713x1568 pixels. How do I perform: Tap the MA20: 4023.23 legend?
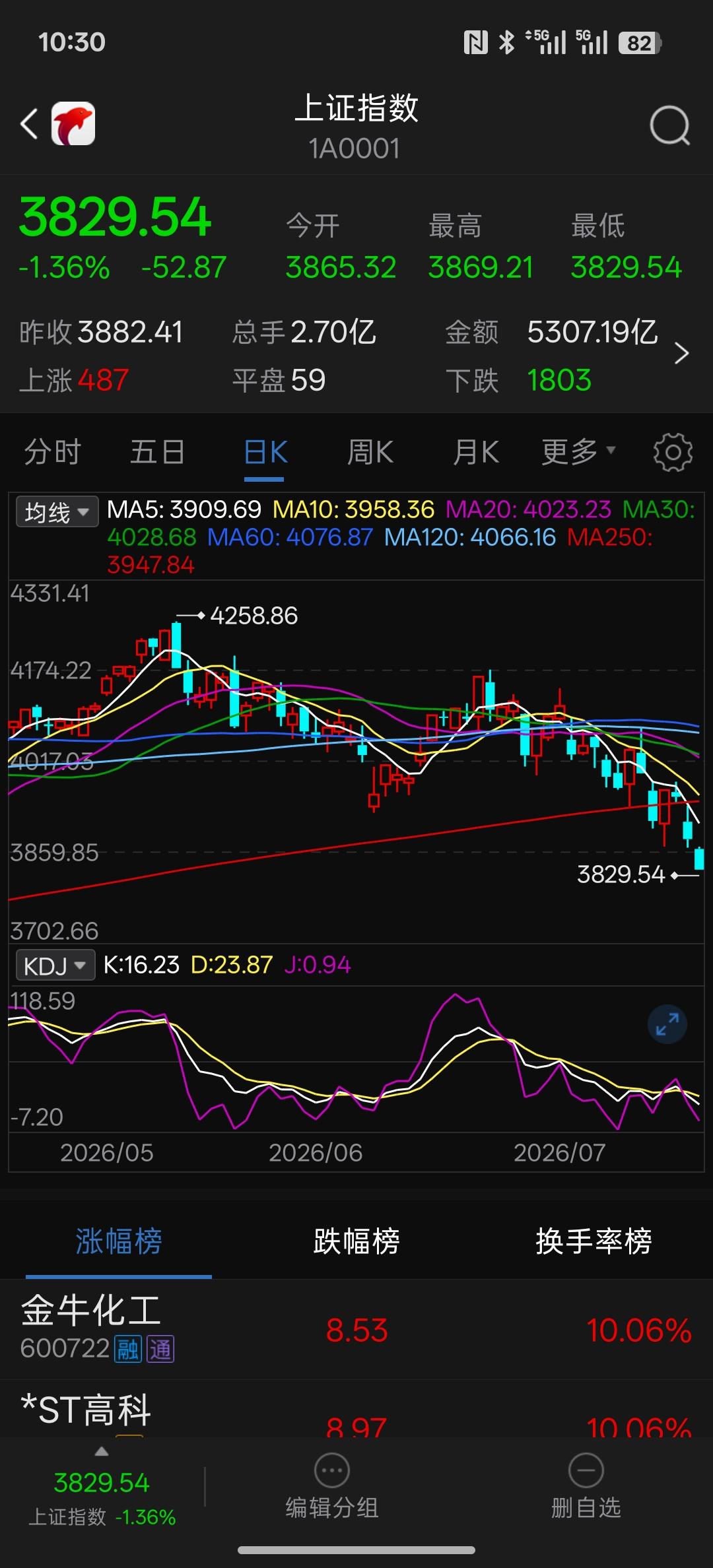coord(529,509)
